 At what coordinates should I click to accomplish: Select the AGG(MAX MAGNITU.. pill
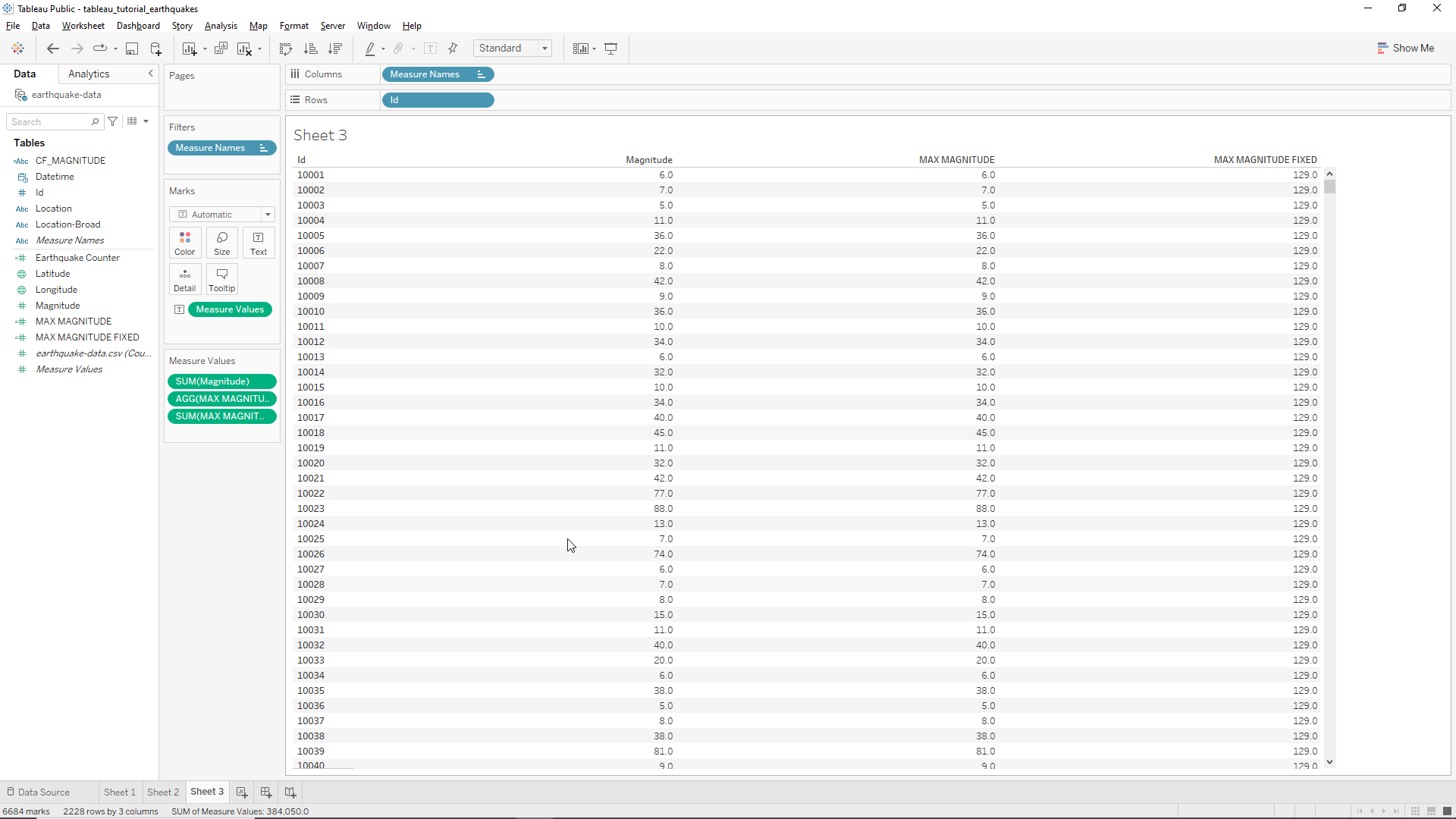tap(222, 399)
